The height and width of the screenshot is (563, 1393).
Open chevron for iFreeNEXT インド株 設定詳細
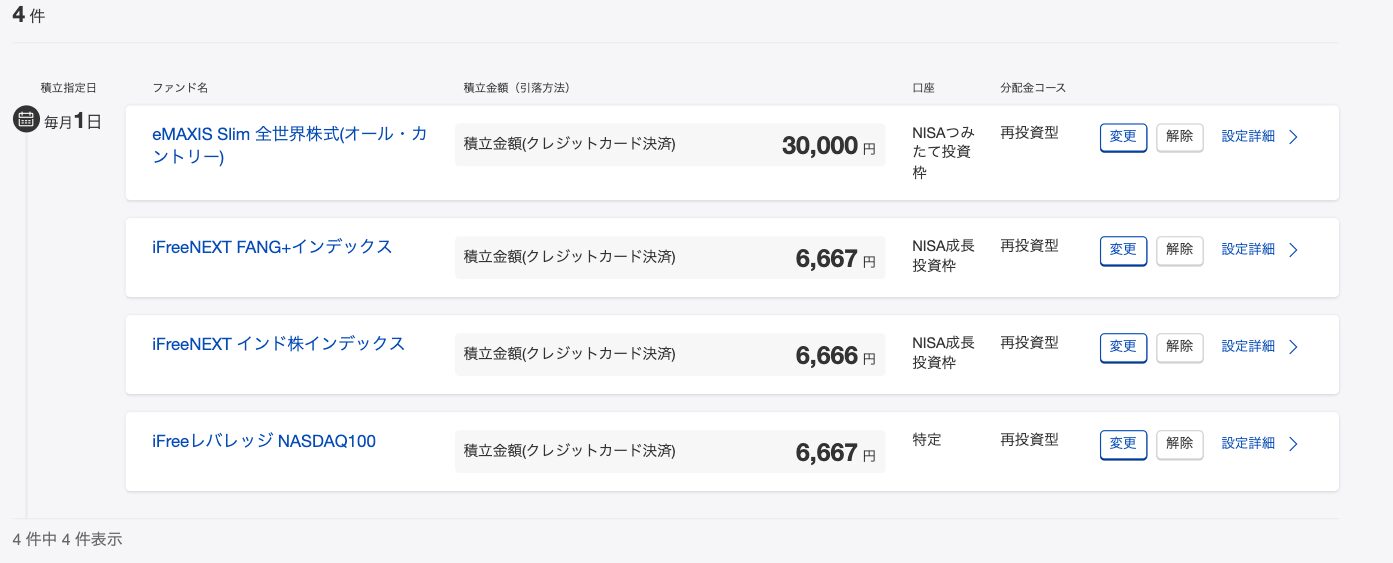tap(1293, 347)
